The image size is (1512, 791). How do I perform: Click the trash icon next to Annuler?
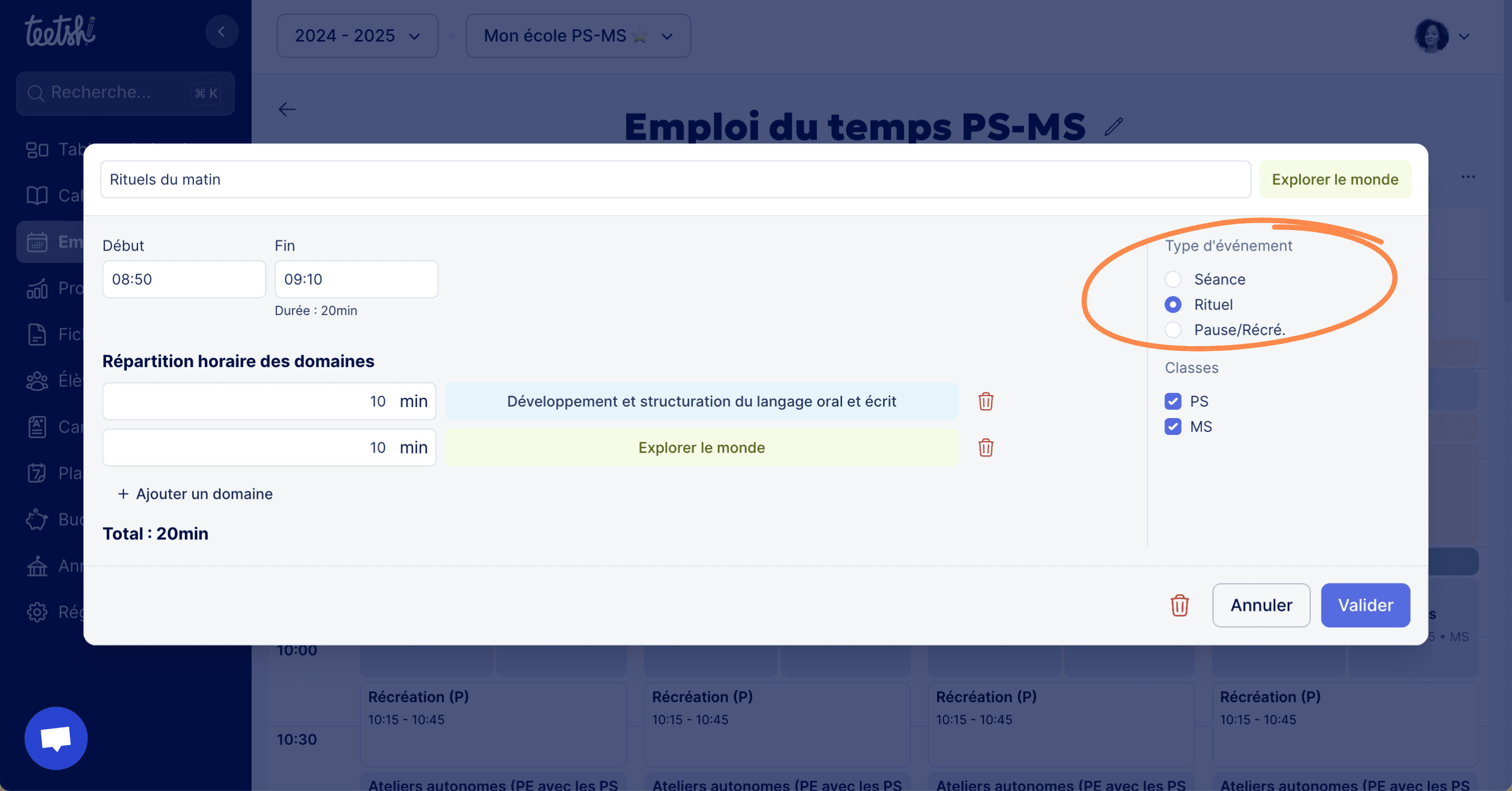1179,605
